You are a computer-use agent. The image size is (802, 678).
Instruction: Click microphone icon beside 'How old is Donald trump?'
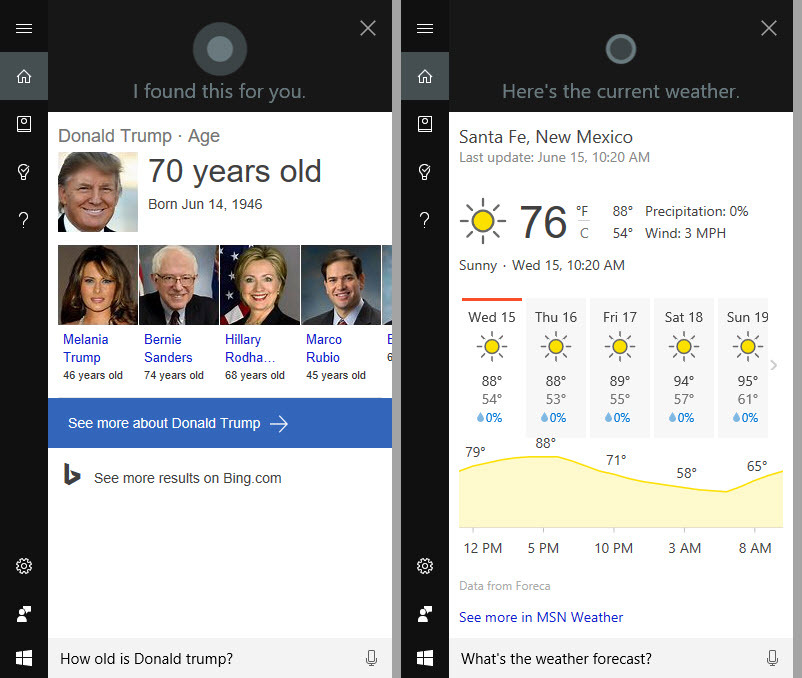(x=371, y=658)
